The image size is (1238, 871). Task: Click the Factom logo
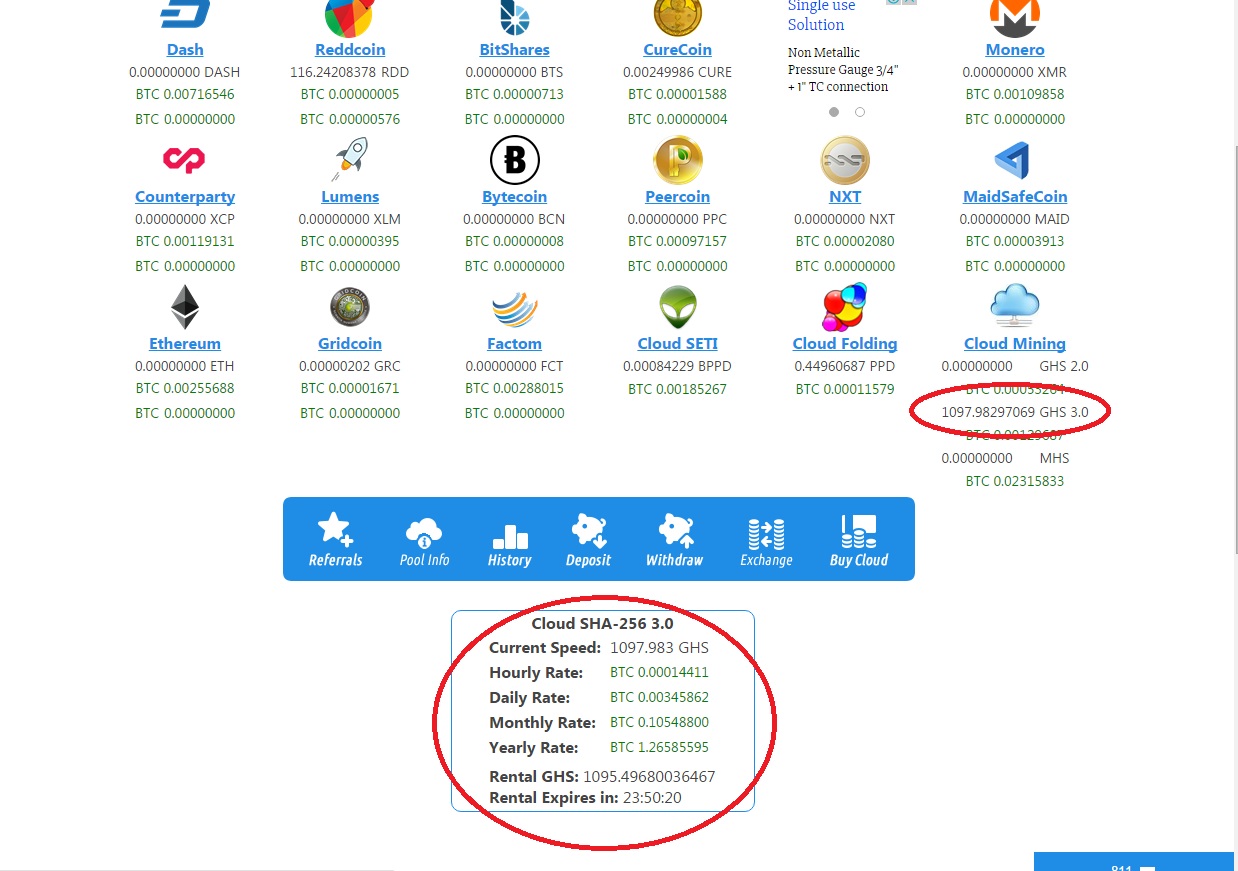pos(514,309)
